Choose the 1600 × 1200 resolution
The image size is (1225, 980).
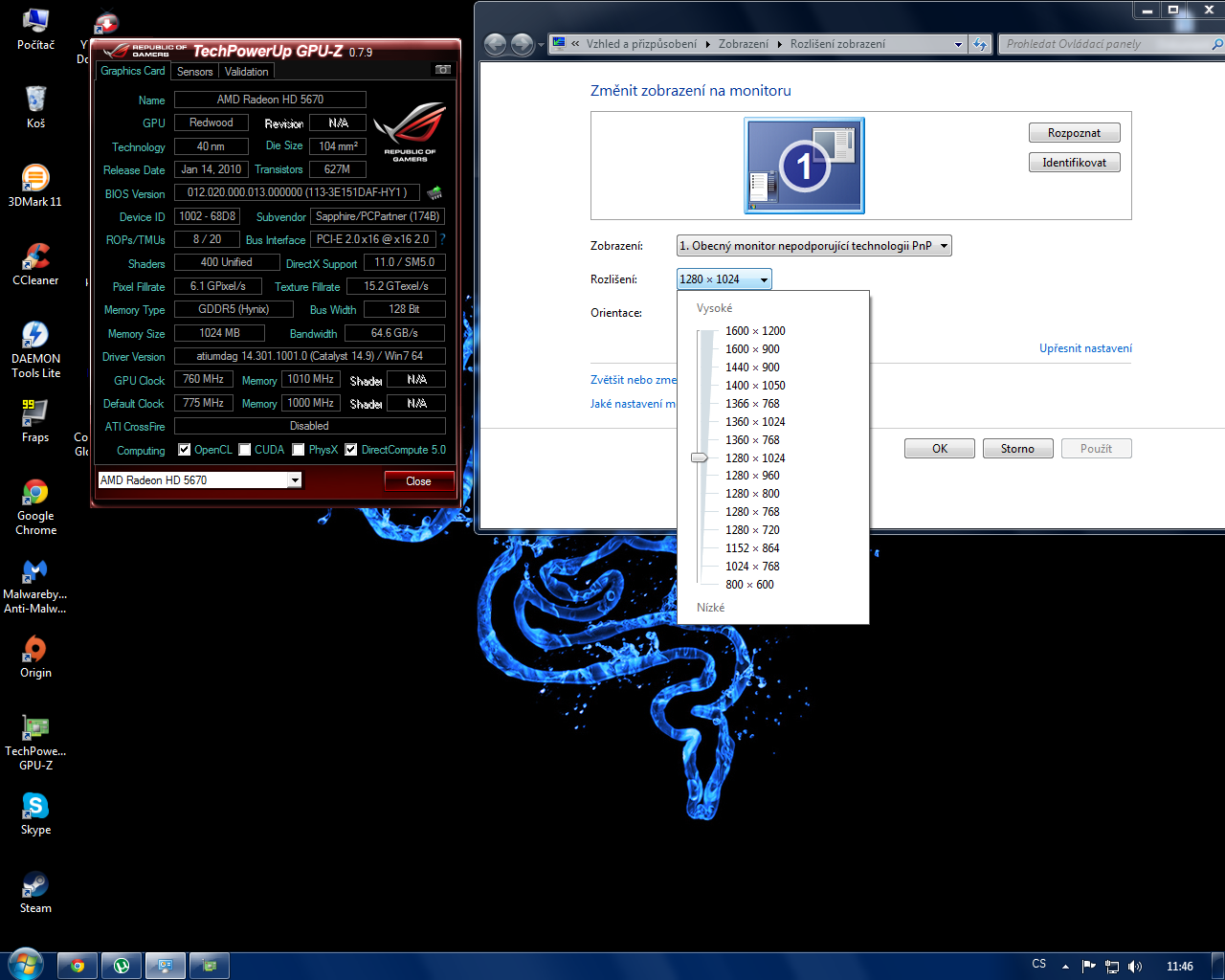[755, 331]
